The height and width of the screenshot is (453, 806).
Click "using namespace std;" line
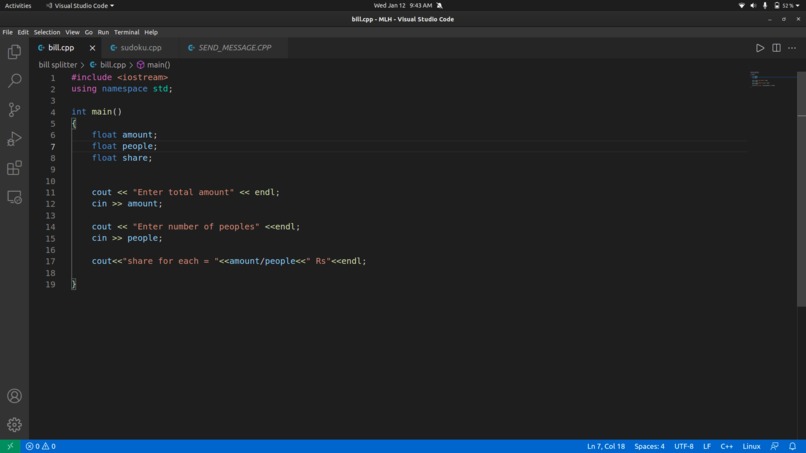point(122,88)
